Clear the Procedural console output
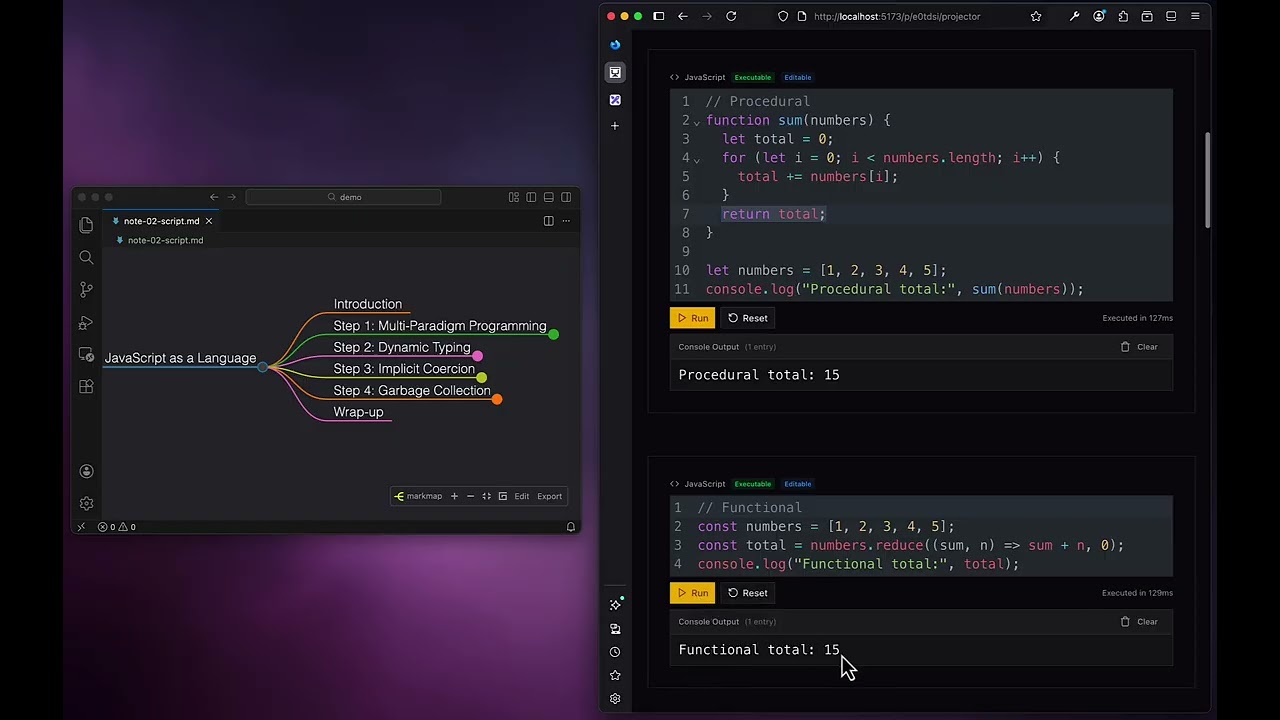Viewport: 1280px width, 720px height. (1139, 347)
